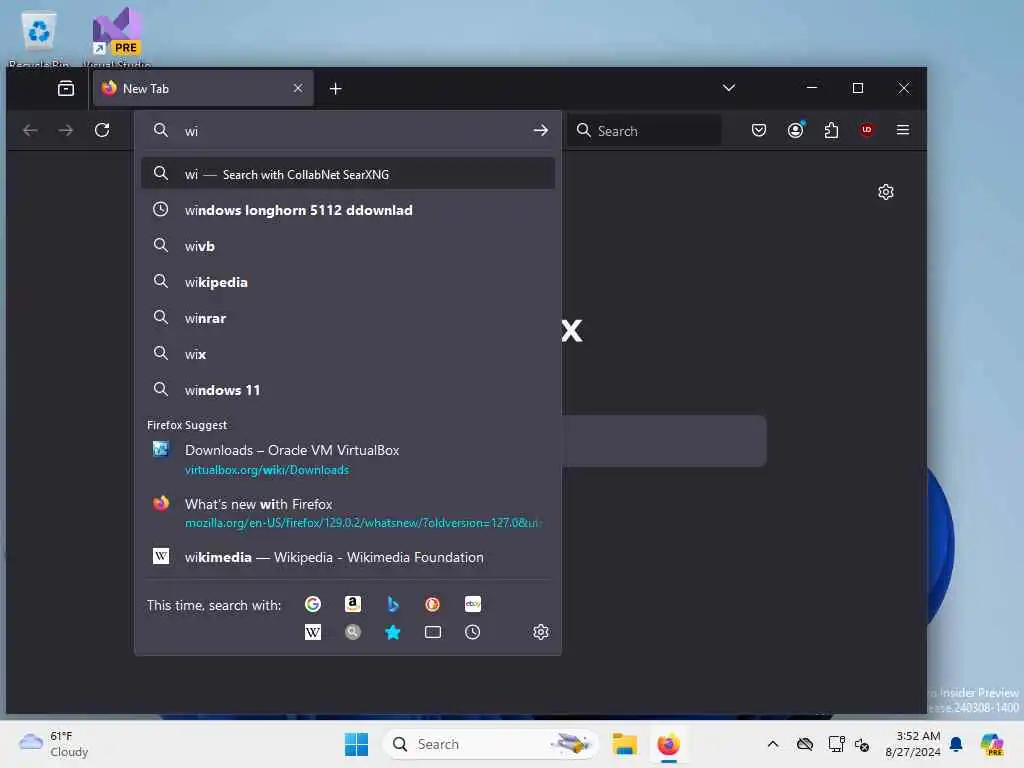
Task: Search open tabs using the tab icon
Action: click(432, 632)
